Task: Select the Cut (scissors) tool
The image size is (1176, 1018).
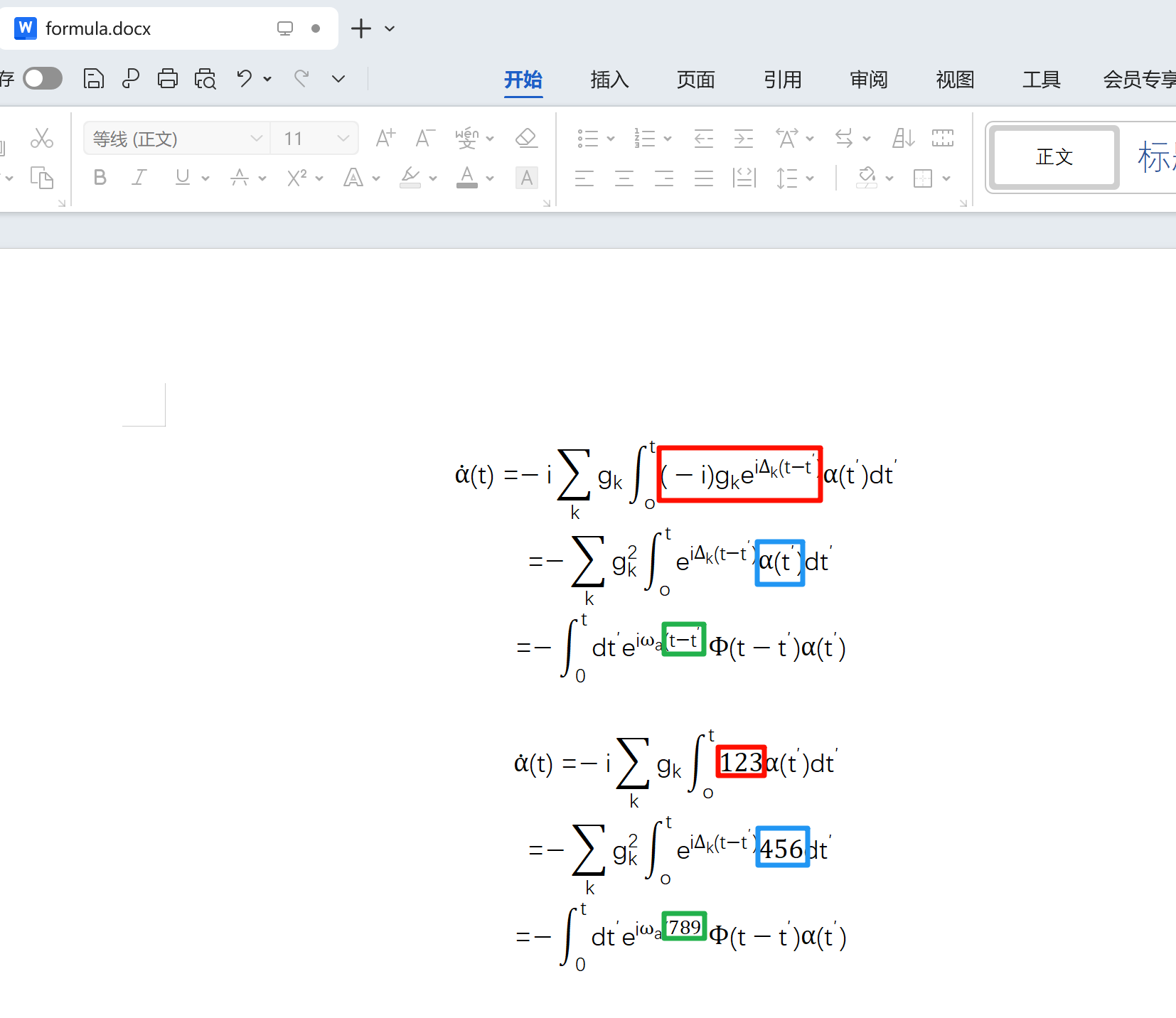Action: click(42, 138)
